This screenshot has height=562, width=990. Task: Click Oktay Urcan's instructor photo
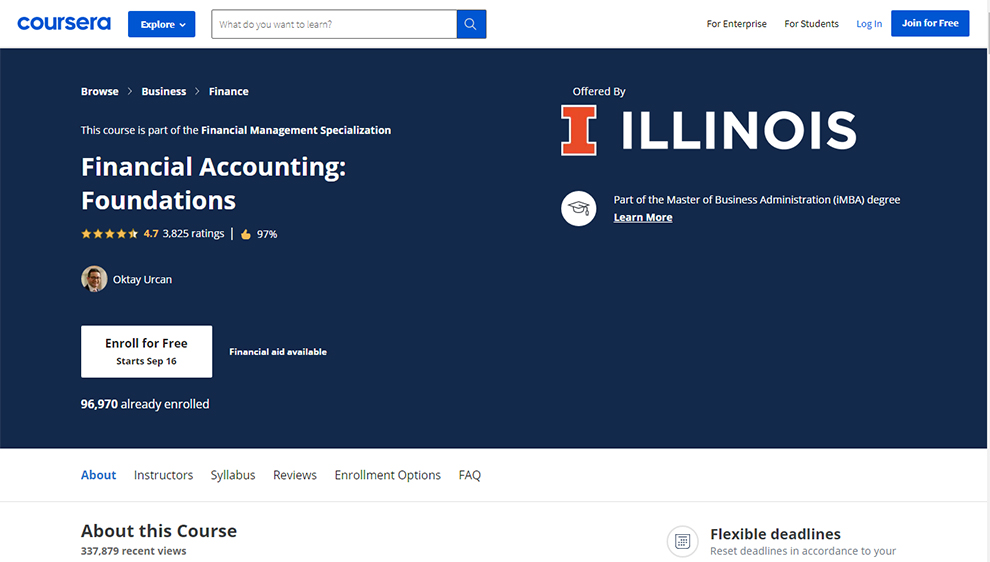[x=94, y=278]
